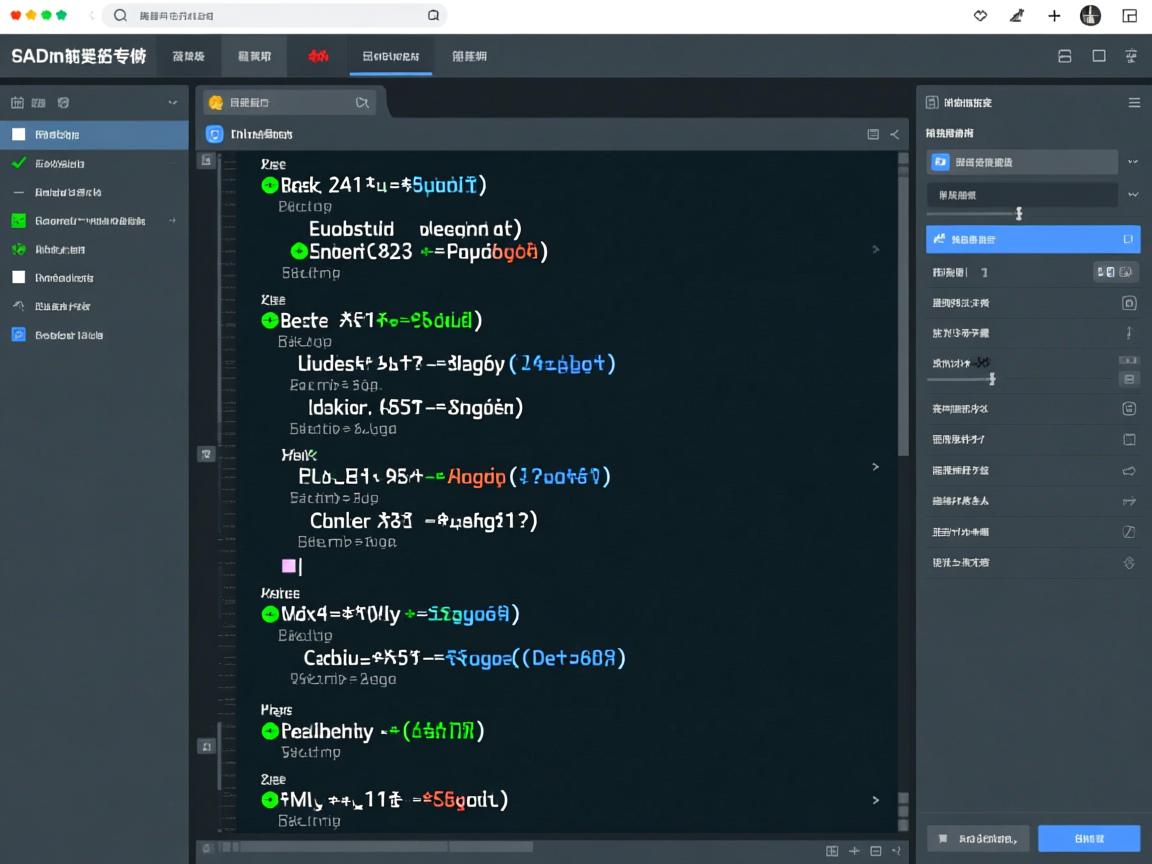Image resolution: width=1152 pixels, height=864 pixels.
Task: Click the square window icon in the dark toolbar
Action: pos(1099,56)
